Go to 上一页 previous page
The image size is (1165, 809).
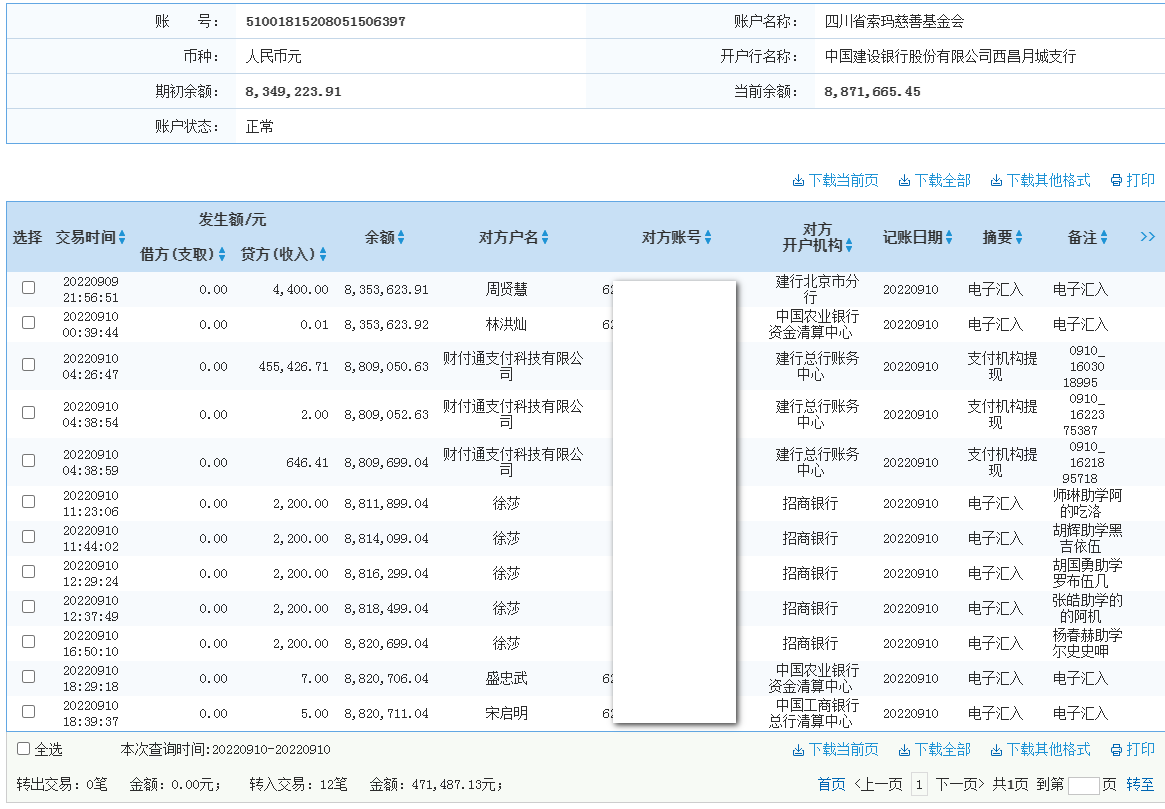tap(878, 784)
